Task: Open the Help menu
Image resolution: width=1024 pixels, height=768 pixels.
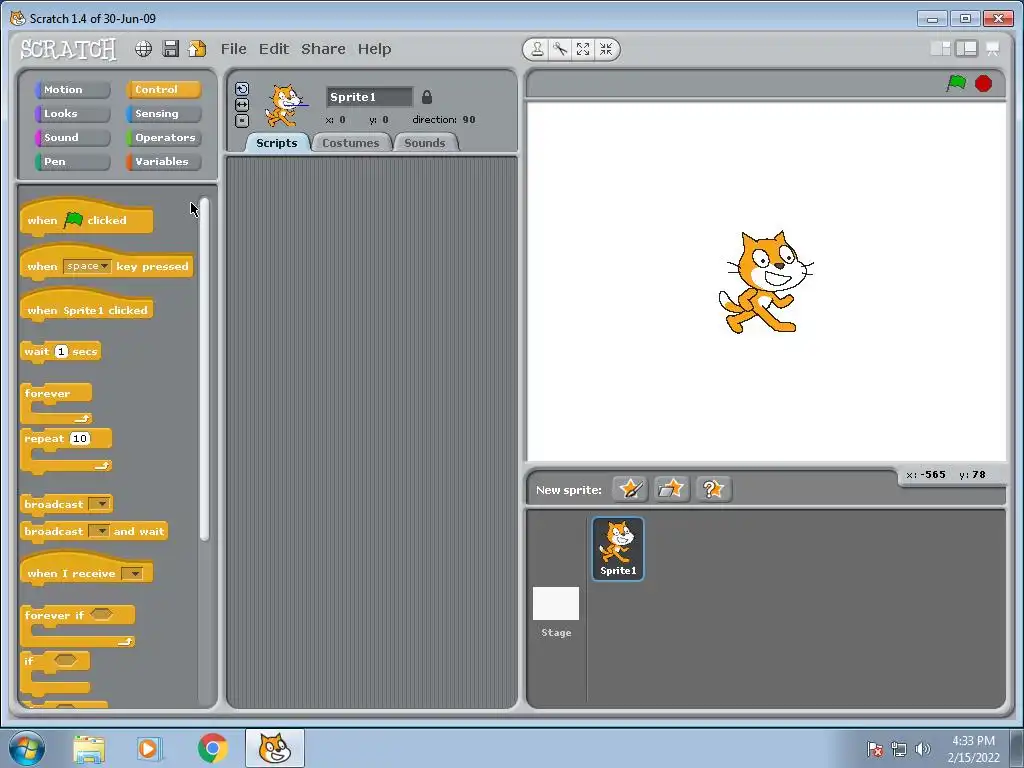Action: pyautogui.click(x=374, y=49)
